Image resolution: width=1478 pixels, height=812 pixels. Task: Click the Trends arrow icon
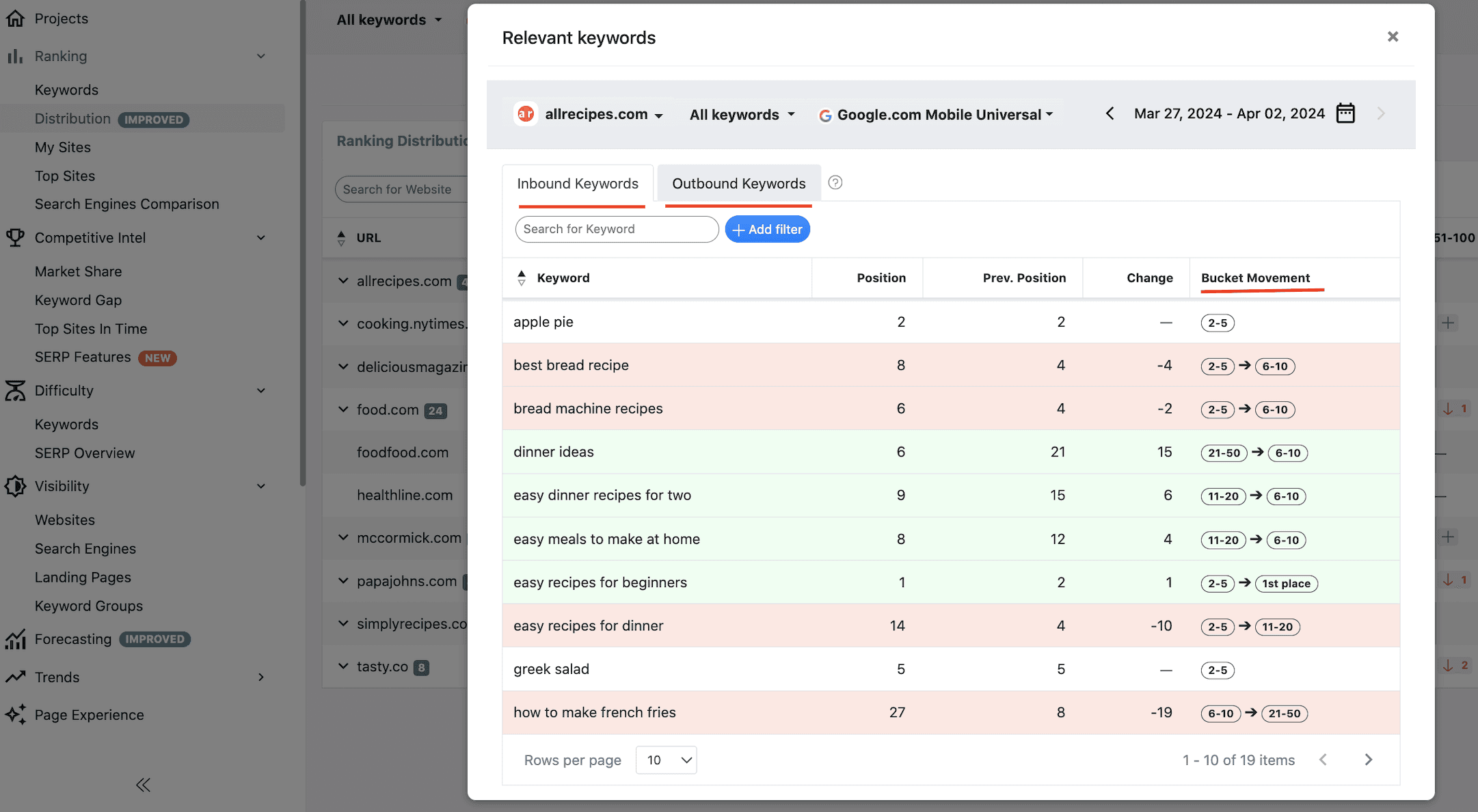pyautogui.click(x=15, y=677)
